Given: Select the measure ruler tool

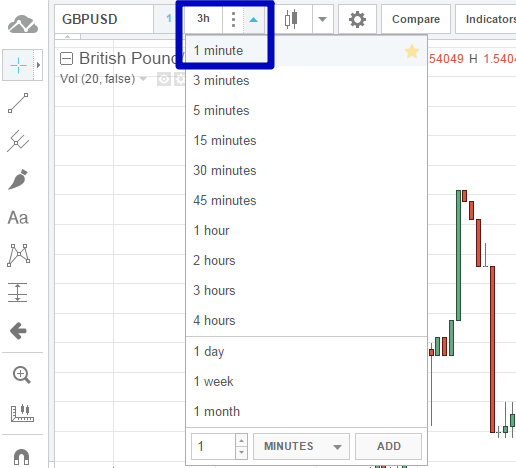Looking at the screenshot, I should [22, 413].
